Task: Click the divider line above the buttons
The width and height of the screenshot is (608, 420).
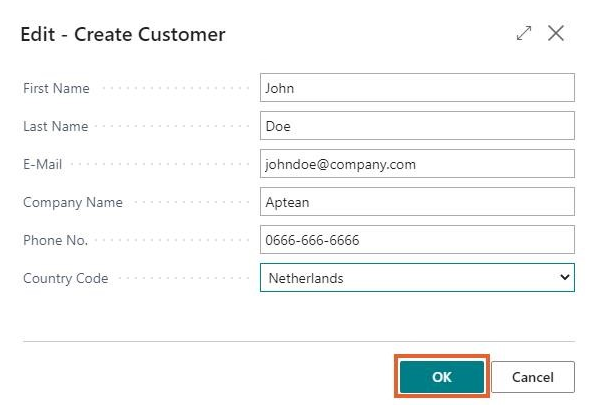Action: tap(298, 341)
